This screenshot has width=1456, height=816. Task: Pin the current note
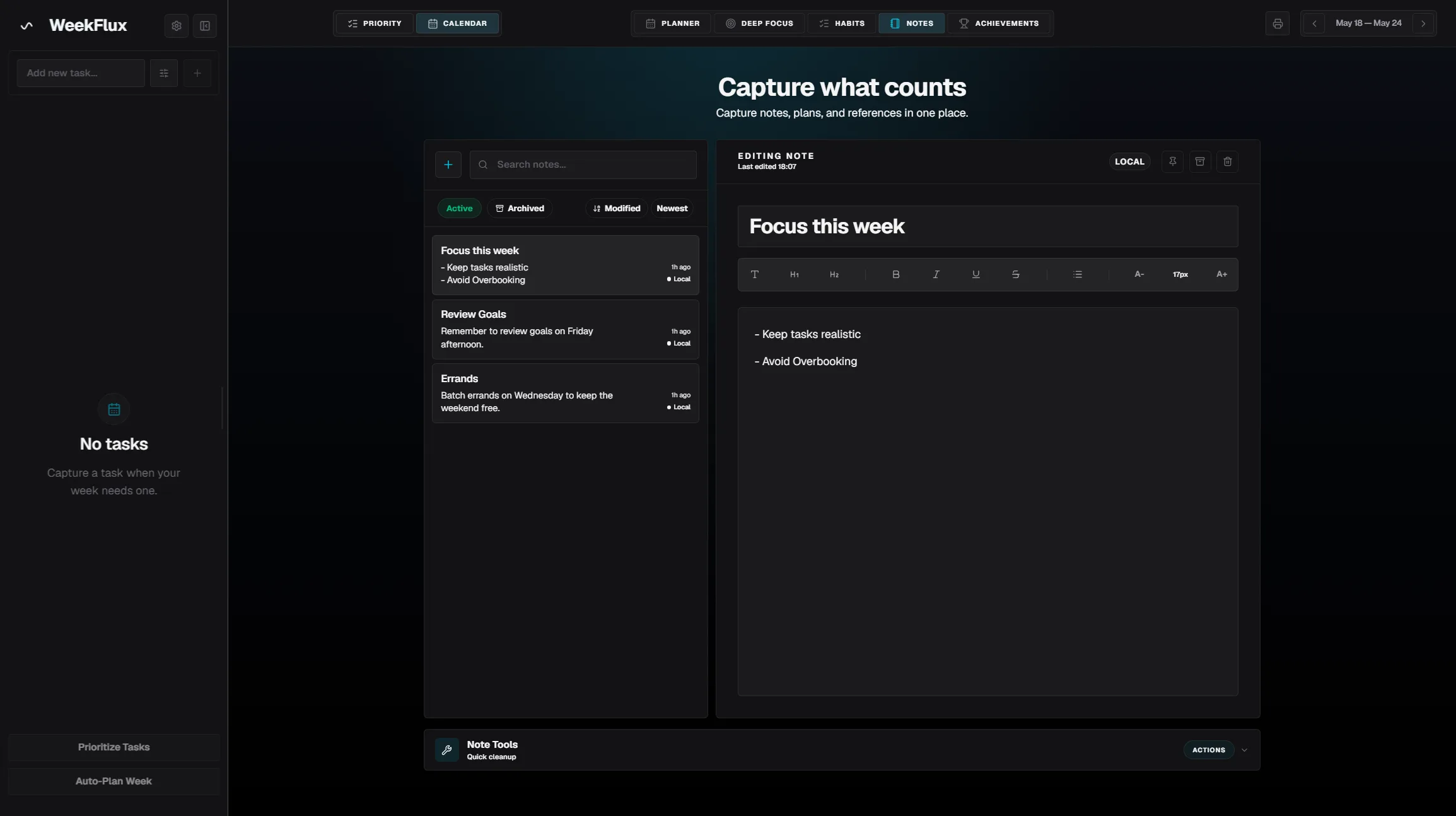click(1173, 161)
